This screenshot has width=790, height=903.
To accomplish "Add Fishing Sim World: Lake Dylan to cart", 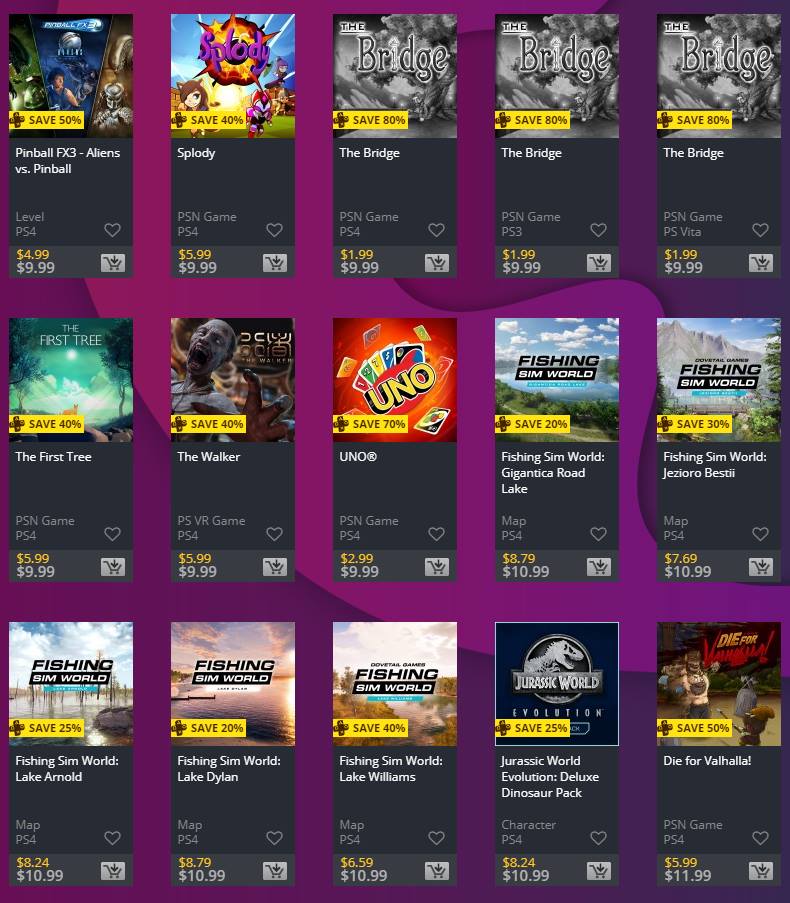I will [275, 871].
